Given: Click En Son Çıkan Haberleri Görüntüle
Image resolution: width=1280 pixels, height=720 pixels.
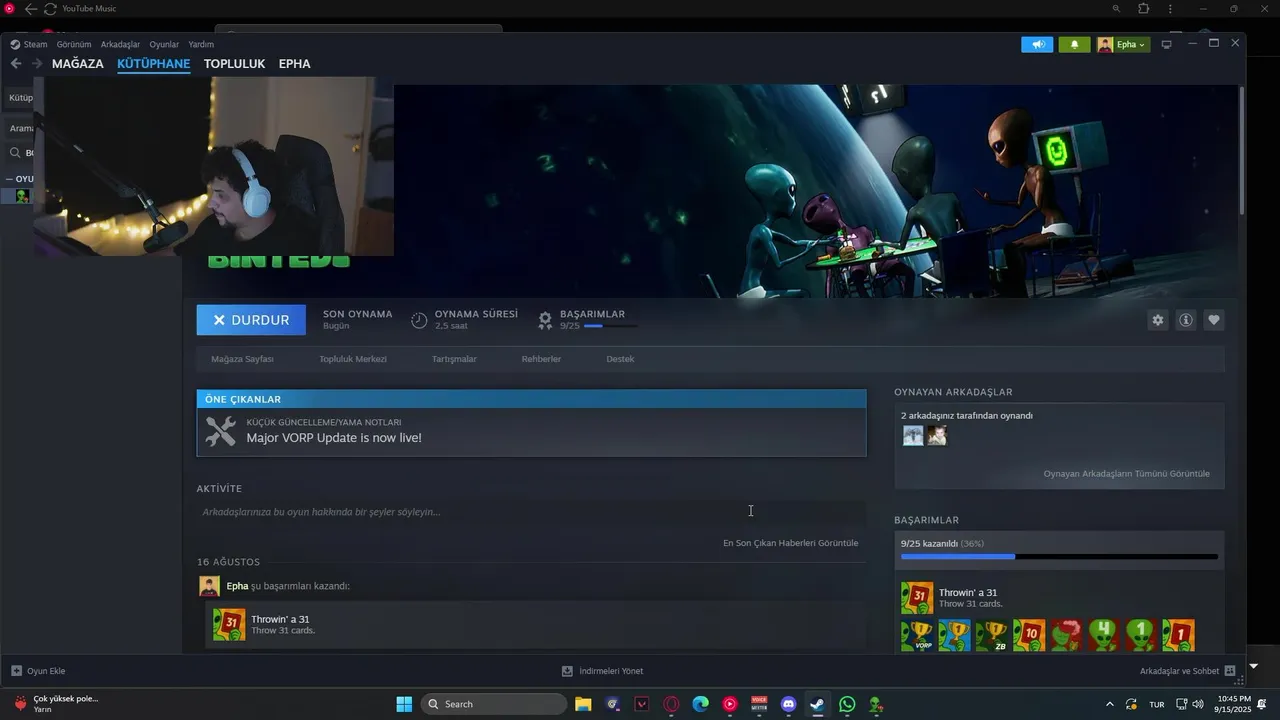Looking at the screenshot, I should click(x=790, y=543).
